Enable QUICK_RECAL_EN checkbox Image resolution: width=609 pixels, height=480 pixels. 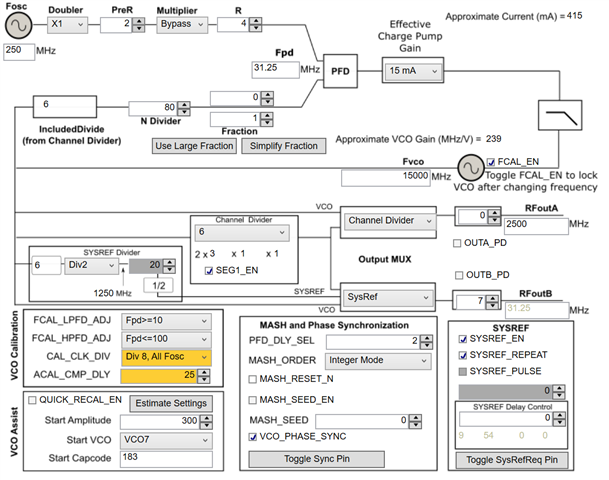click(33, 400)
